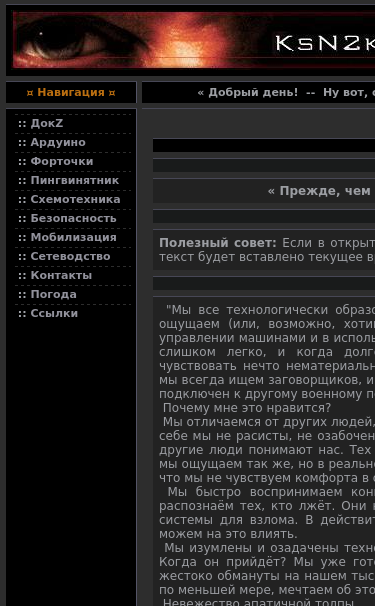Viewport: 375px width, 606px height.
Task: Select the Схемотехника menu item
Action: (75, 199)
